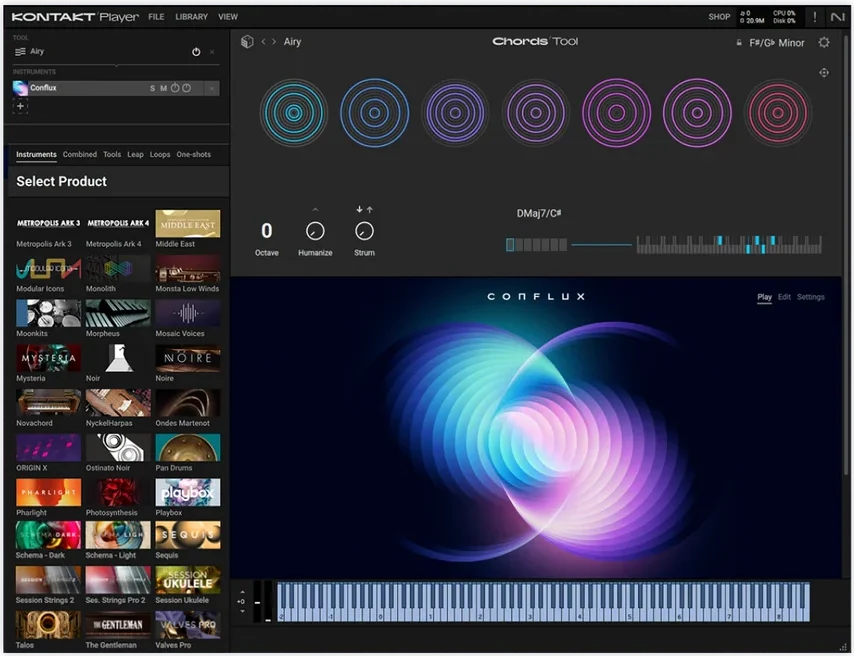Toggle strum direction arrows above Strum
854x656 pixels.
click(364, 210)
